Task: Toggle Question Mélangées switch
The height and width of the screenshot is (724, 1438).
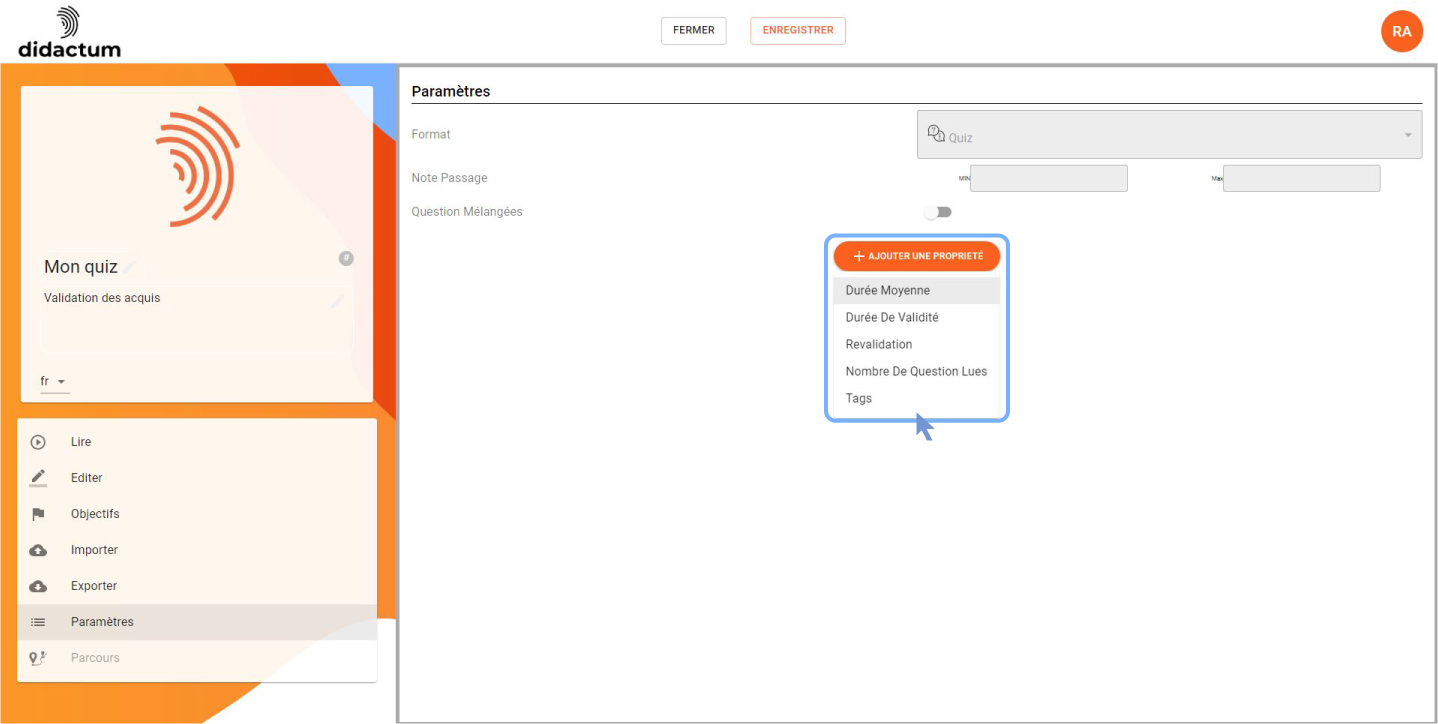Action: tap(938, 212)
